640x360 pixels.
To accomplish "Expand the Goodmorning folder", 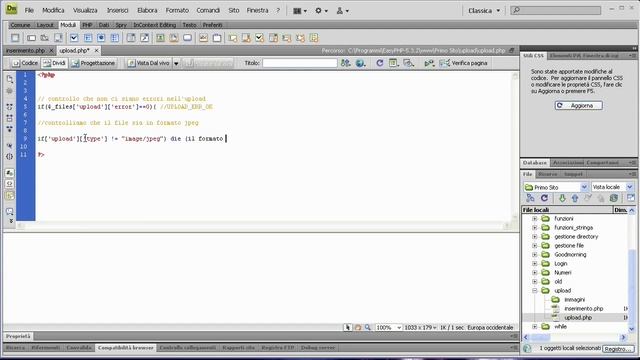I will [534, 255].
